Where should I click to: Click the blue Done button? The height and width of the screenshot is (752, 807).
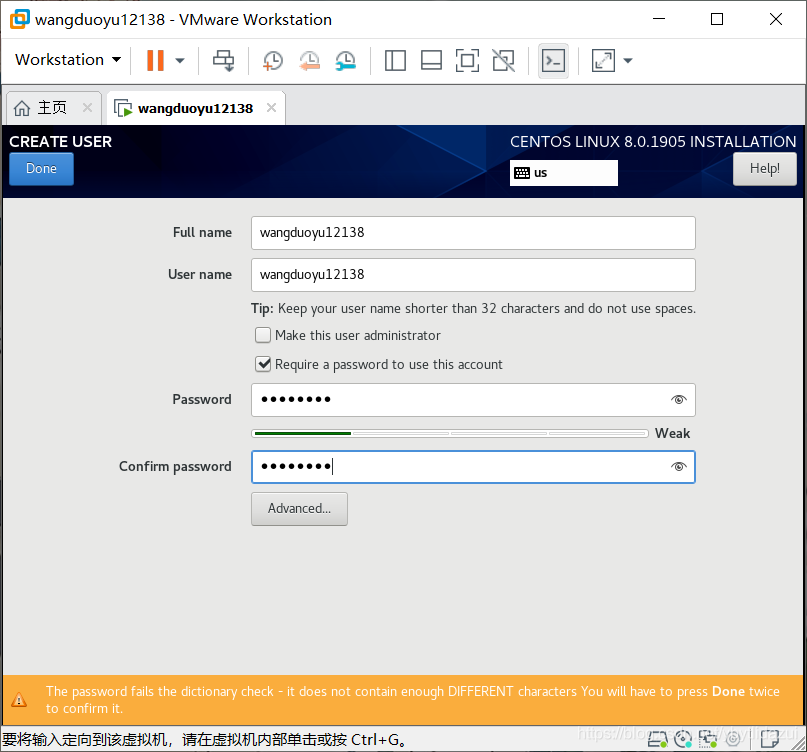pos(41,169)
